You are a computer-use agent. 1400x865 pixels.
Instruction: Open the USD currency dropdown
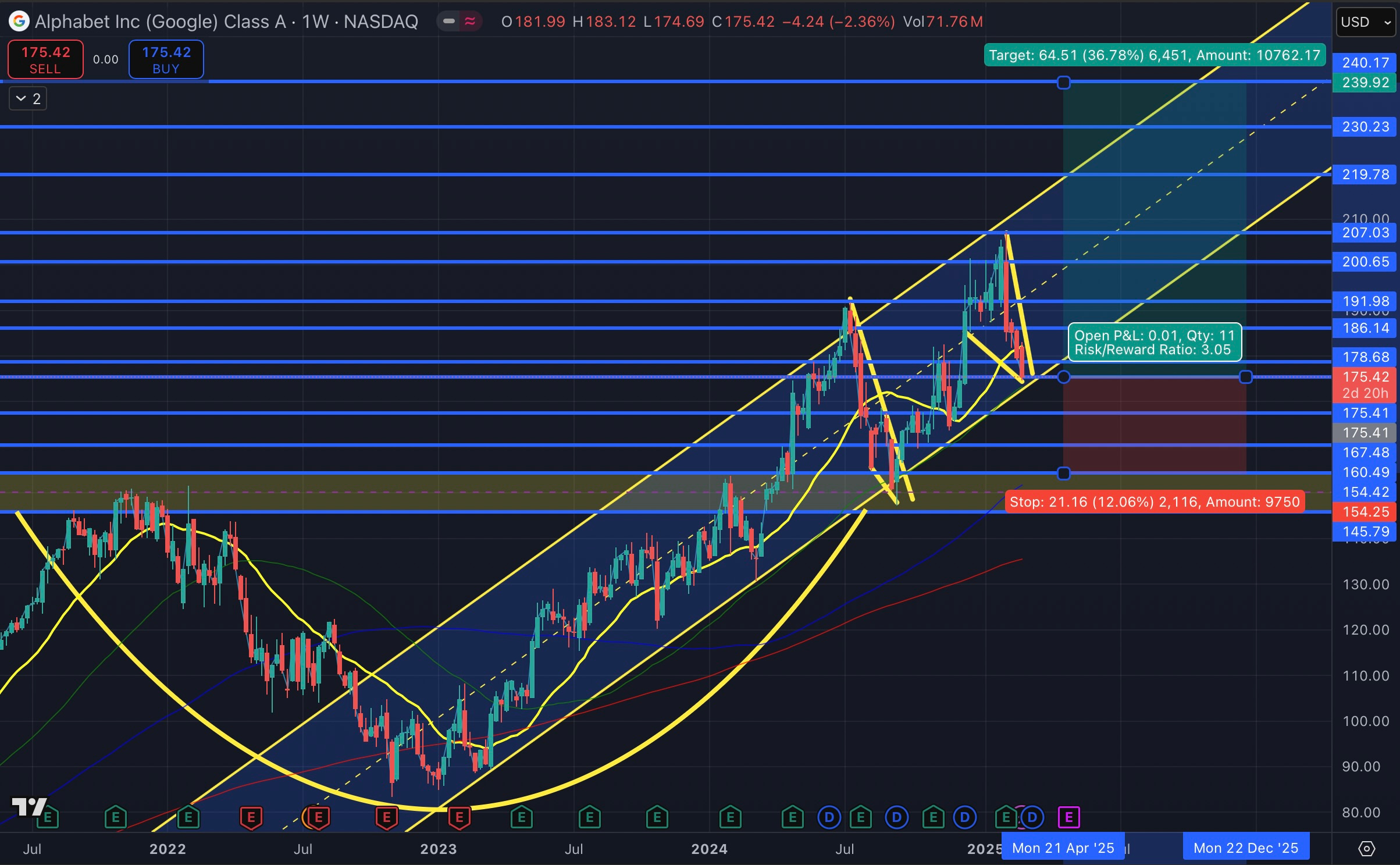[1365, 22]
